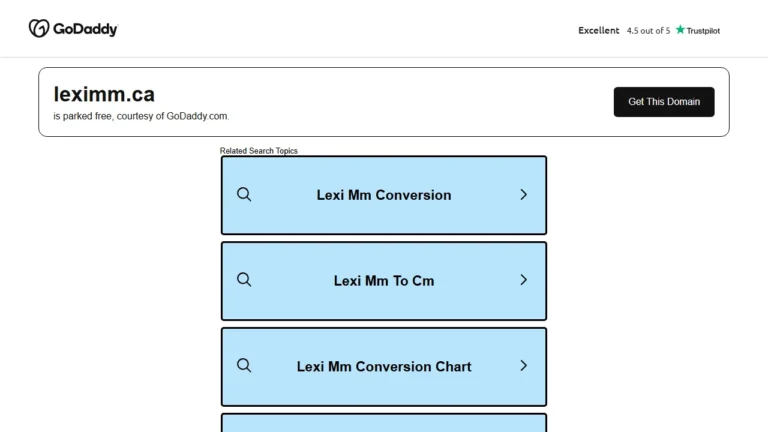Open chevron on Lexi Mm Conversion Chart row
This screenshot has height=432, width=768.
524,365
